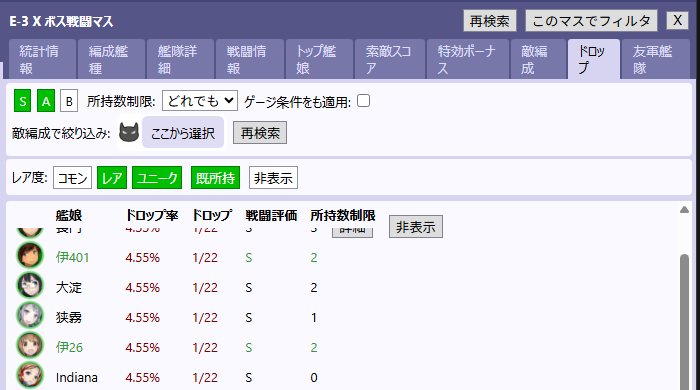The width and height of the screenshot is (700, 390).
Task: Toggle the 非表示 rarity filter
Action: pos(273,178)
